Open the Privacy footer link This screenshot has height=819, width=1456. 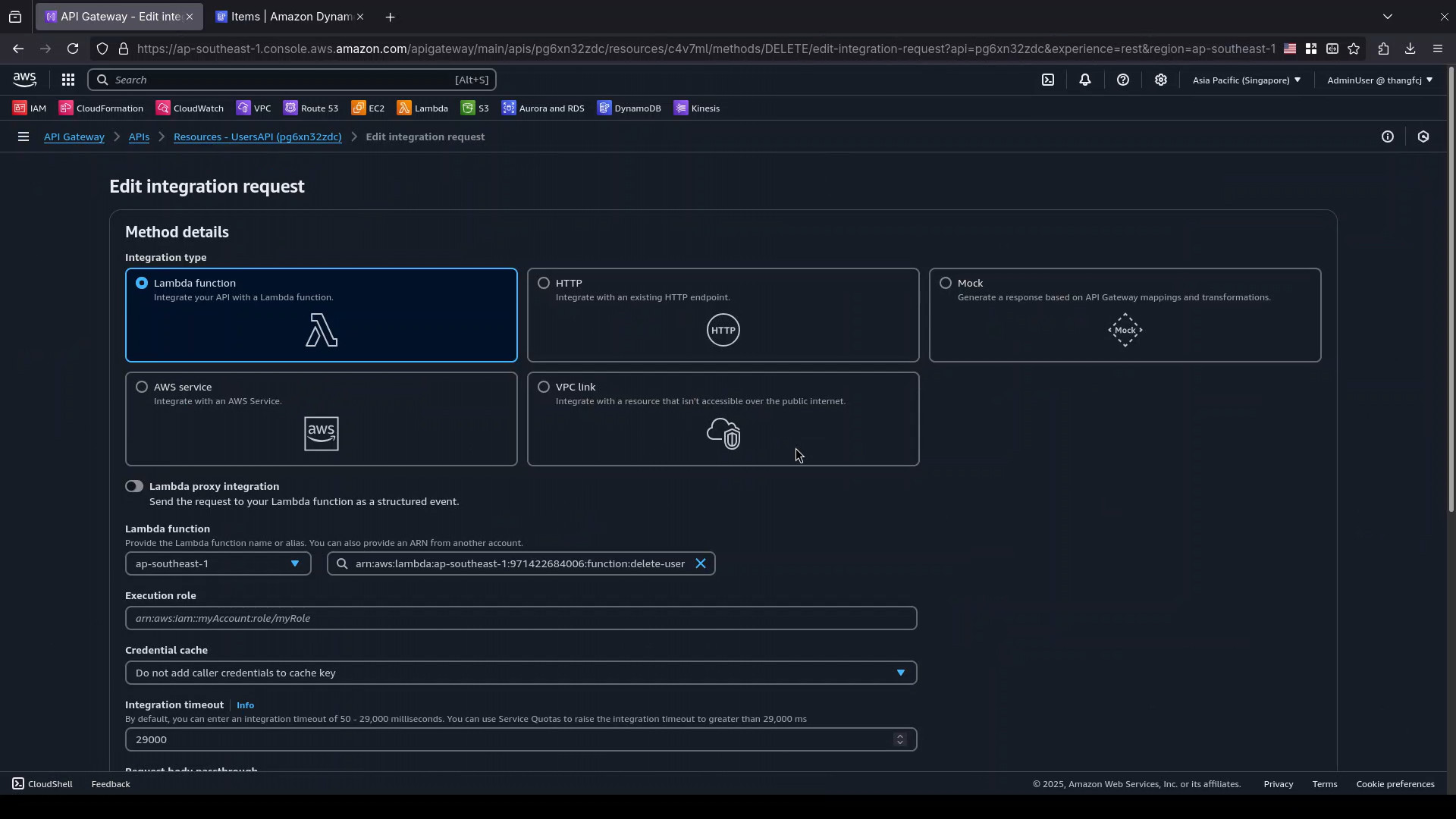(1279, 784)
